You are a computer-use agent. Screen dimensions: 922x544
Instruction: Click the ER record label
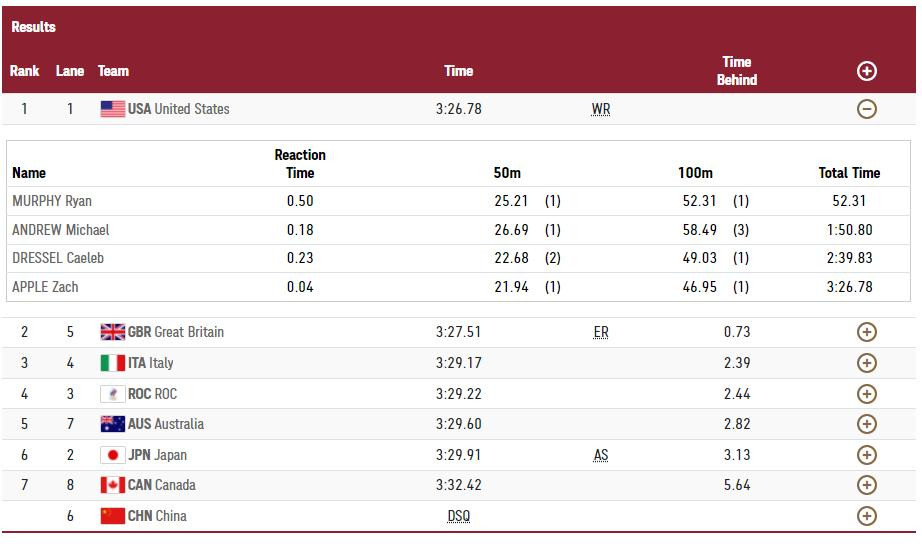click(x=600, y=332)
